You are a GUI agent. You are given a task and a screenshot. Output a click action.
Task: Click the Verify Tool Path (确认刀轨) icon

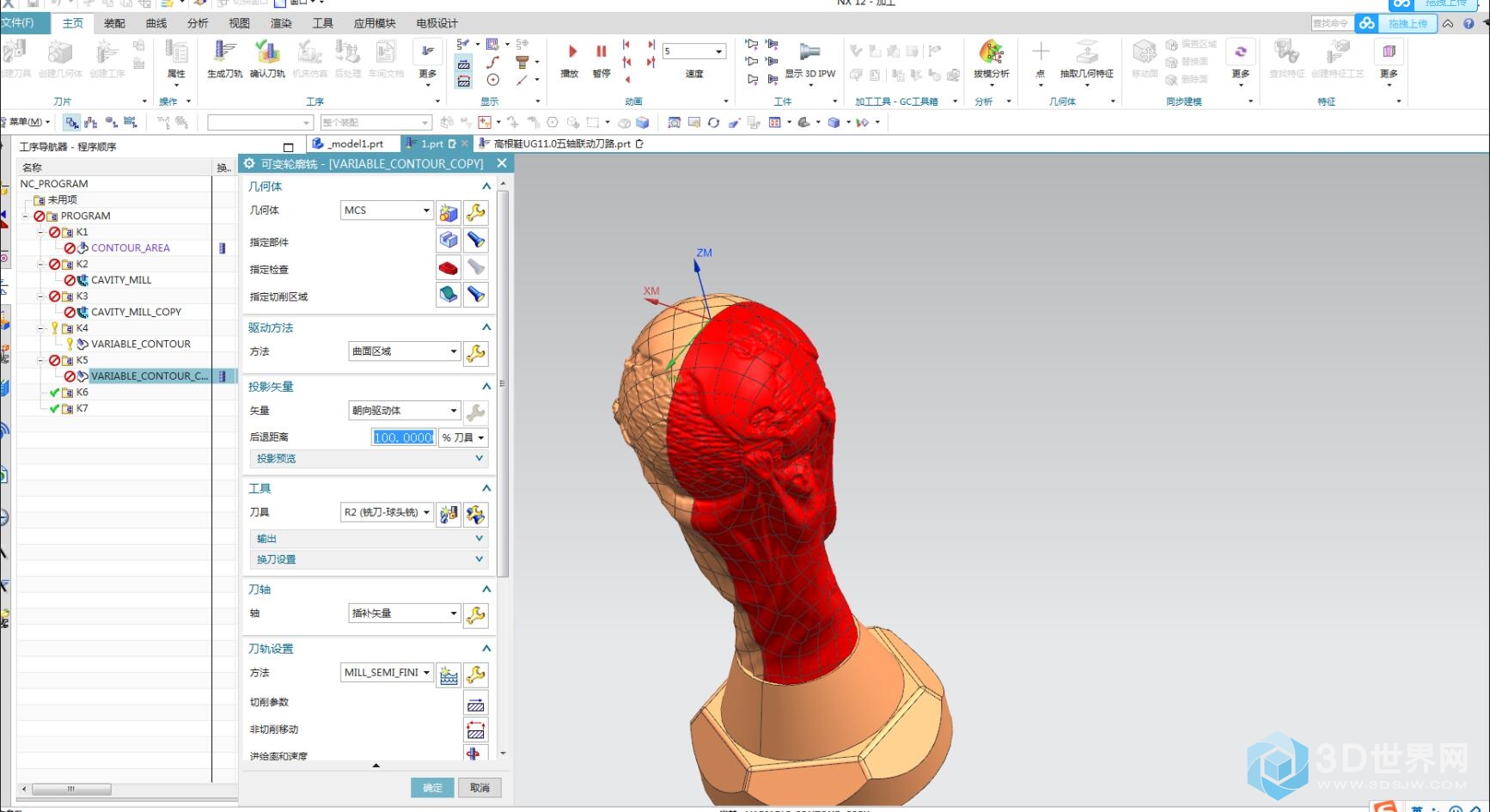(x=267, y=52)
